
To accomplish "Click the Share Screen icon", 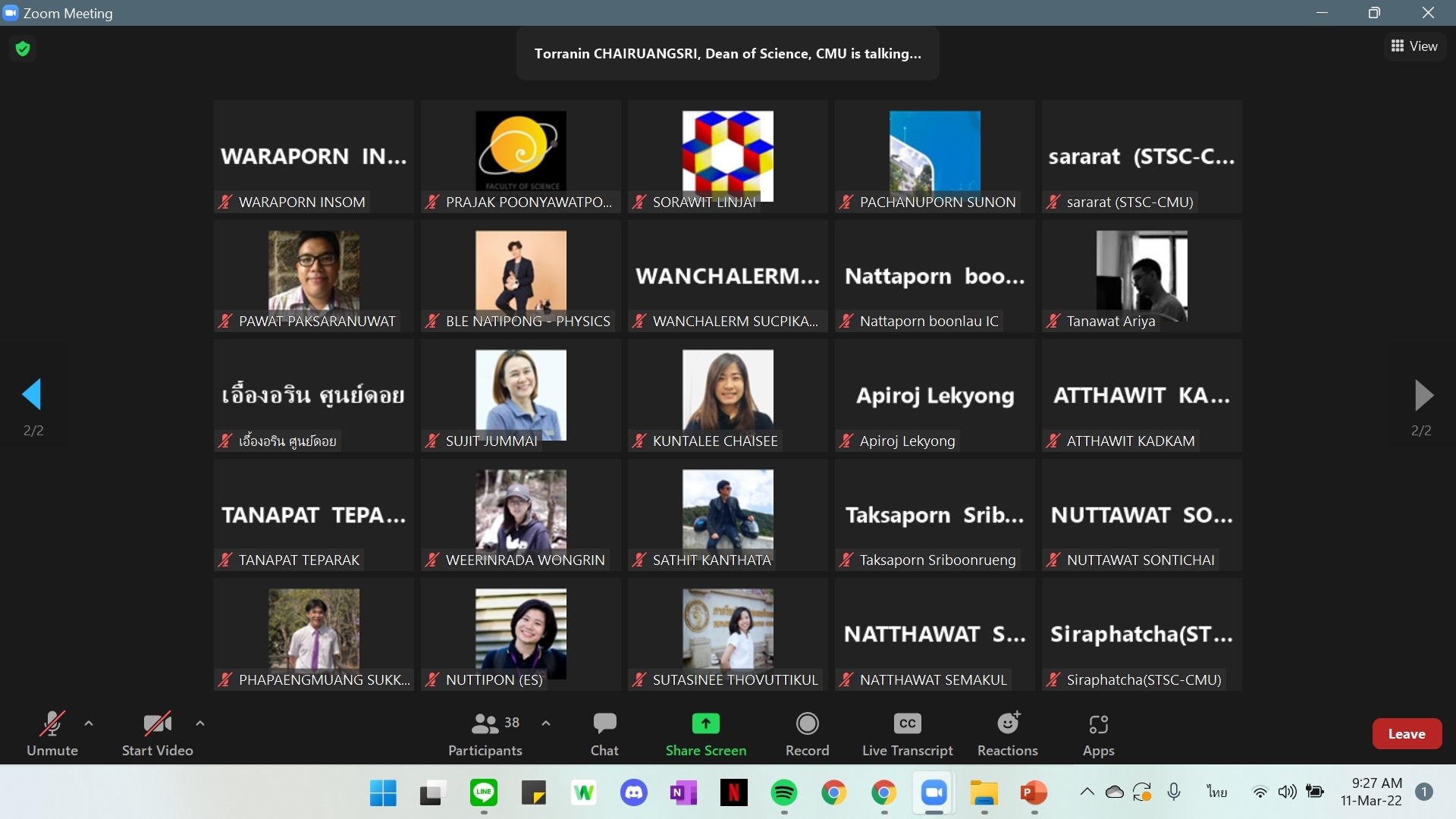I will [705, 724].
